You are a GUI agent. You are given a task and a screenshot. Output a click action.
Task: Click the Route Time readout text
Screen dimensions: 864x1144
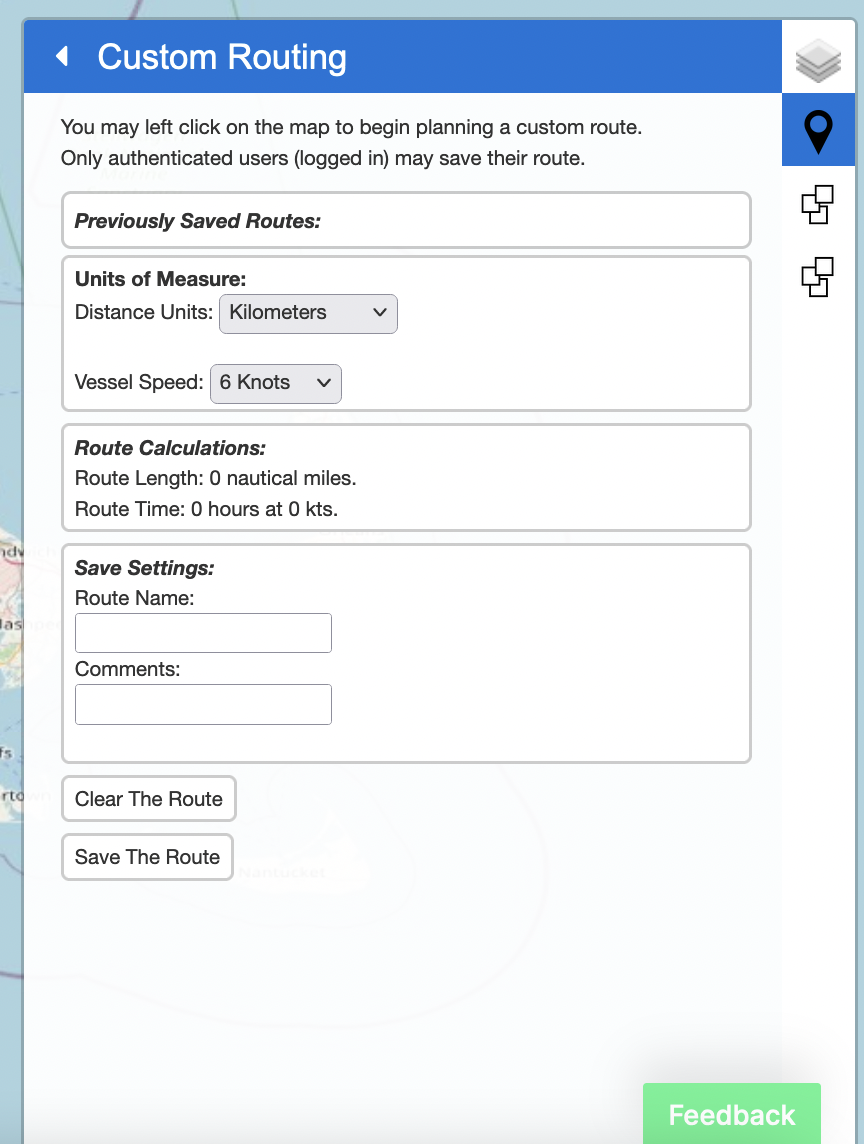pos(206,509)
